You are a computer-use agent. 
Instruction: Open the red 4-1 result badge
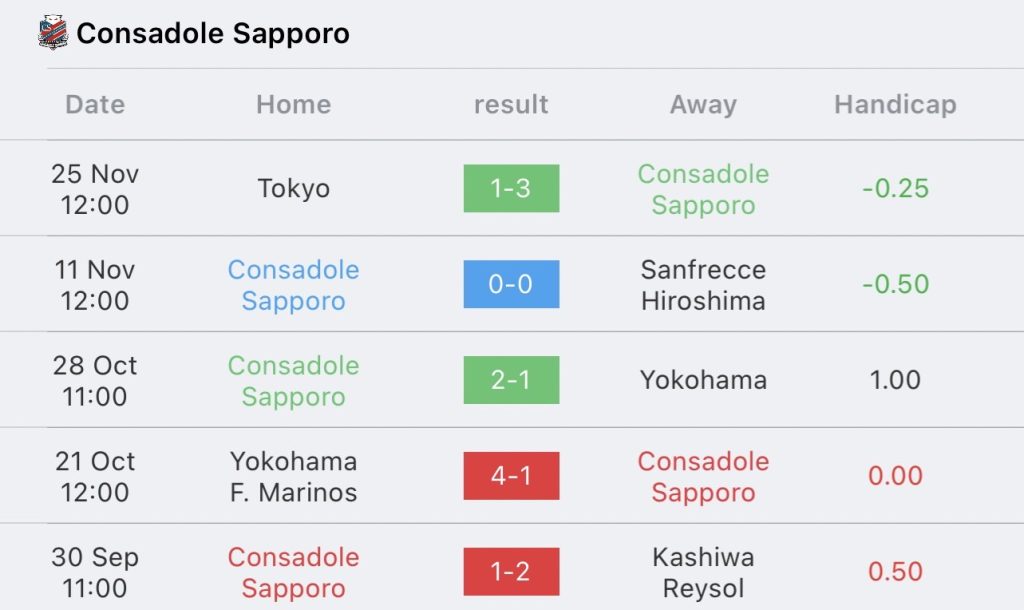coord(511,475)
